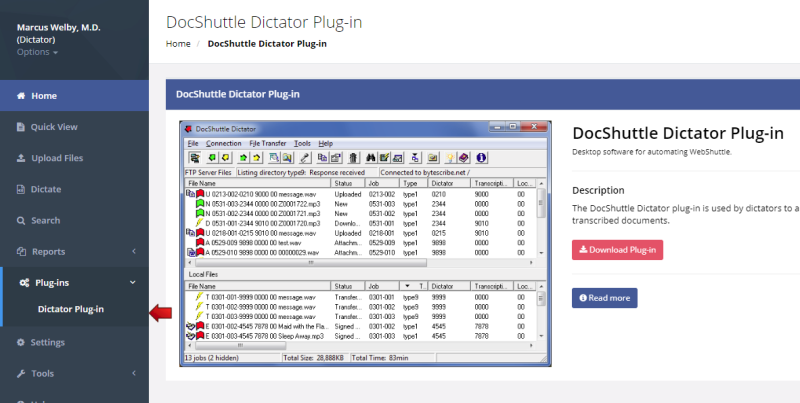
Task: Expand the Tools submenu chevron
Action: pos(133,373)
